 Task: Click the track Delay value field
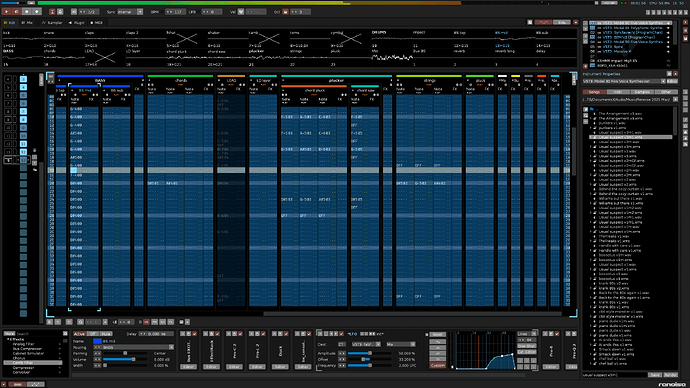click(156, 334)
